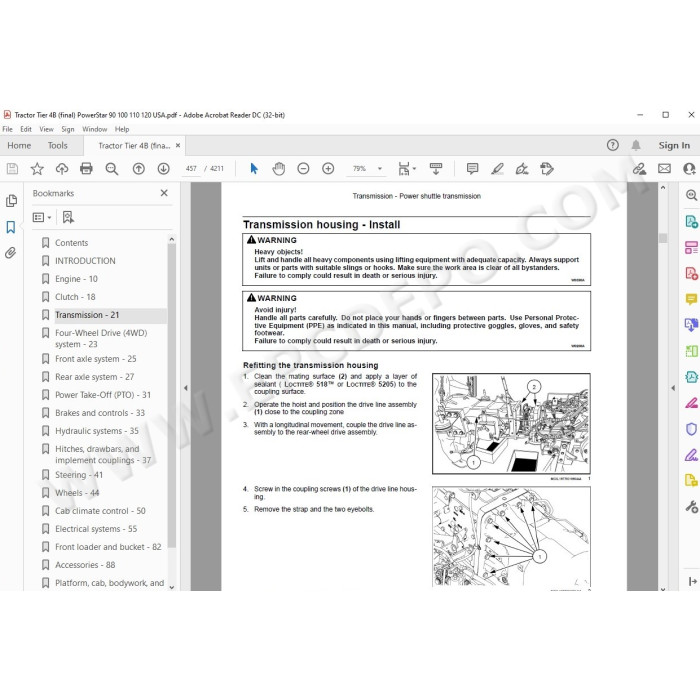Select the arrow Selection tool
The image size is (700, 700).
click(254, 169)
